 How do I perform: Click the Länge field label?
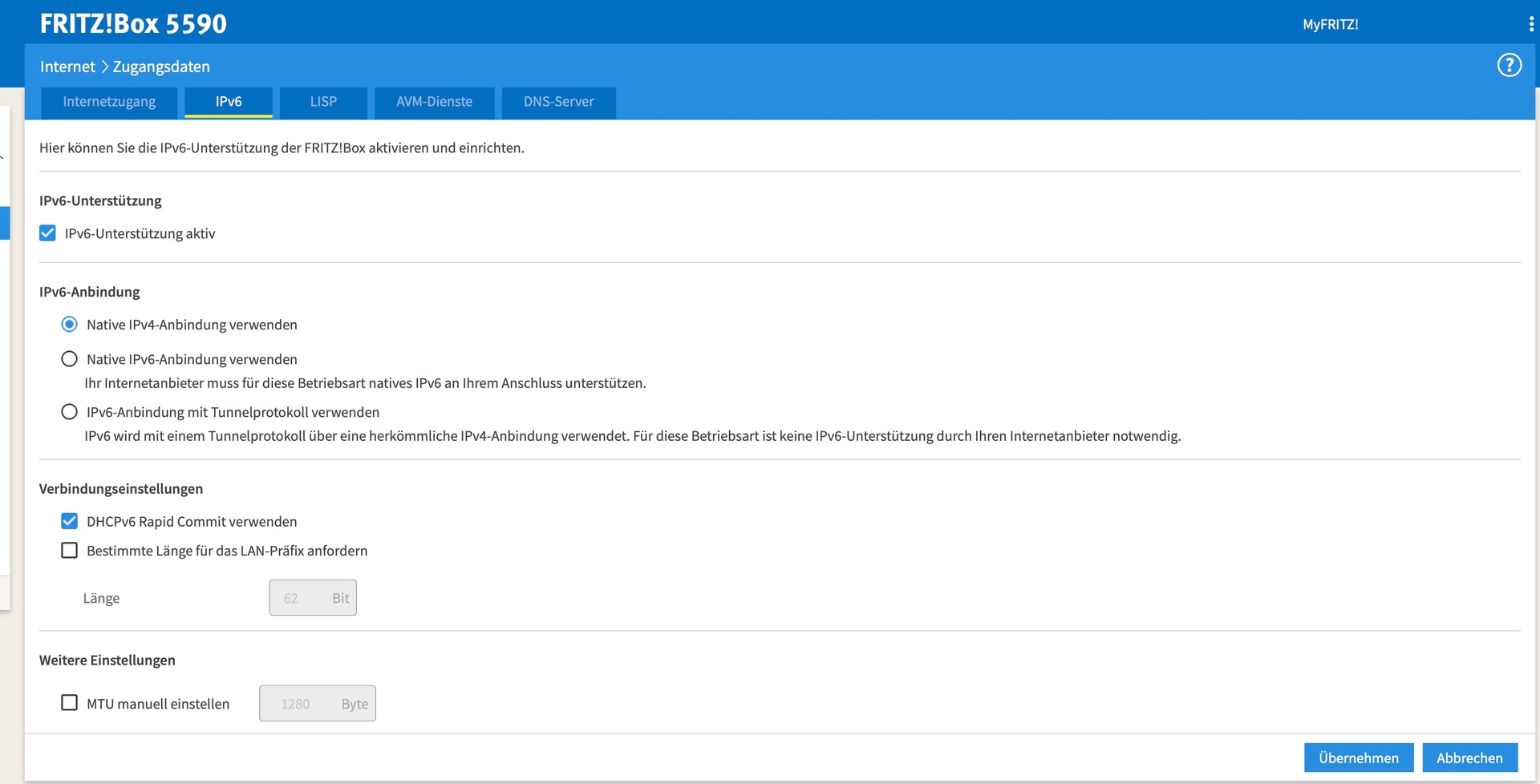coord(101,599)
